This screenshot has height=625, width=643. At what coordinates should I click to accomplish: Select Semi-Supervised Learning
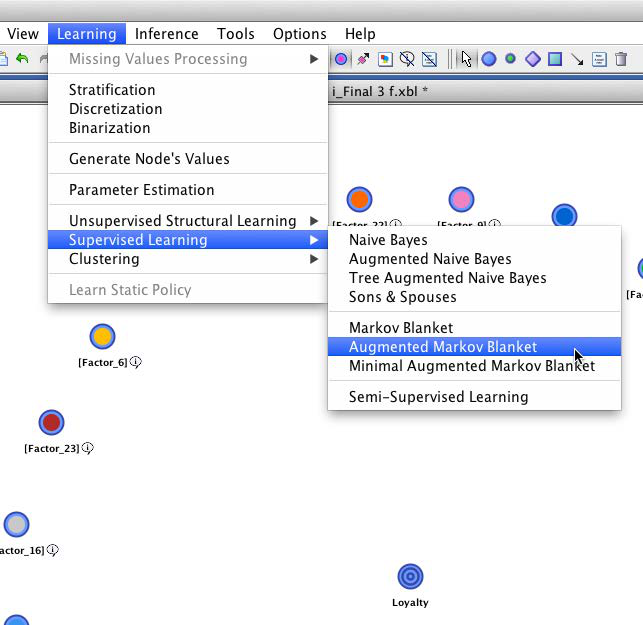[474, 397]
